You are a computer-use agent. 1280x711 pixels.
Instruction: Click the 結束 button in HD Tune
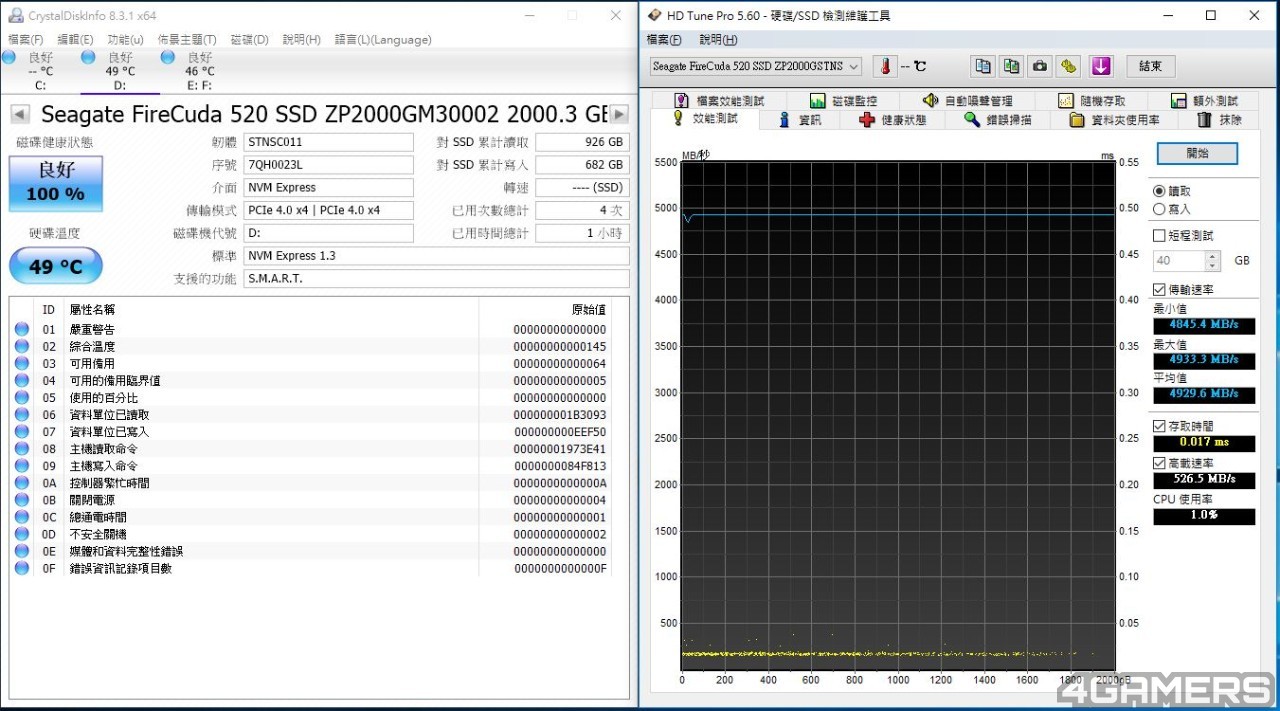coord(1150,66)
